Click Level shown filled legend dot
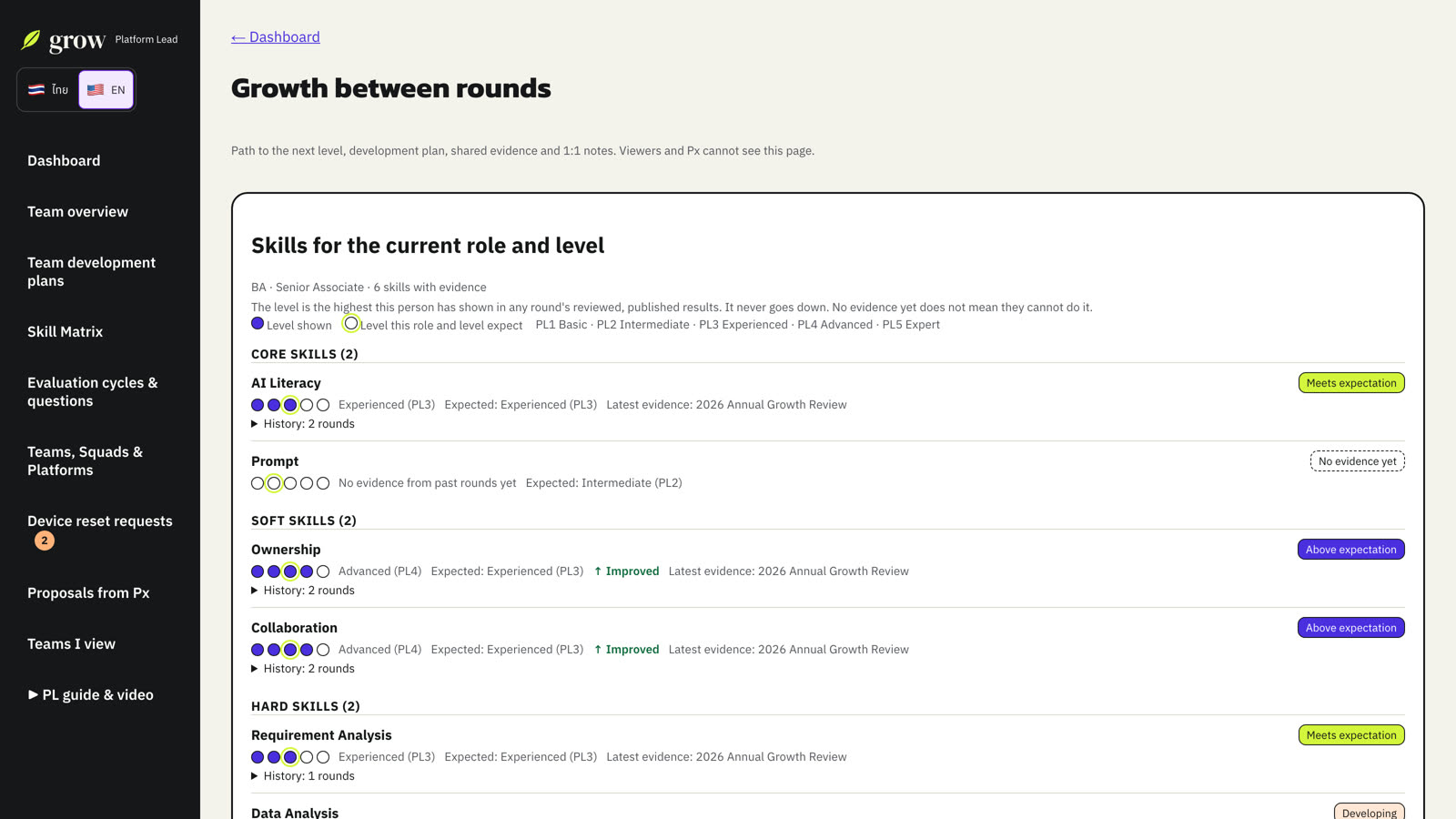This screenshot has height=819, width=1456. (x=258, y=324)
